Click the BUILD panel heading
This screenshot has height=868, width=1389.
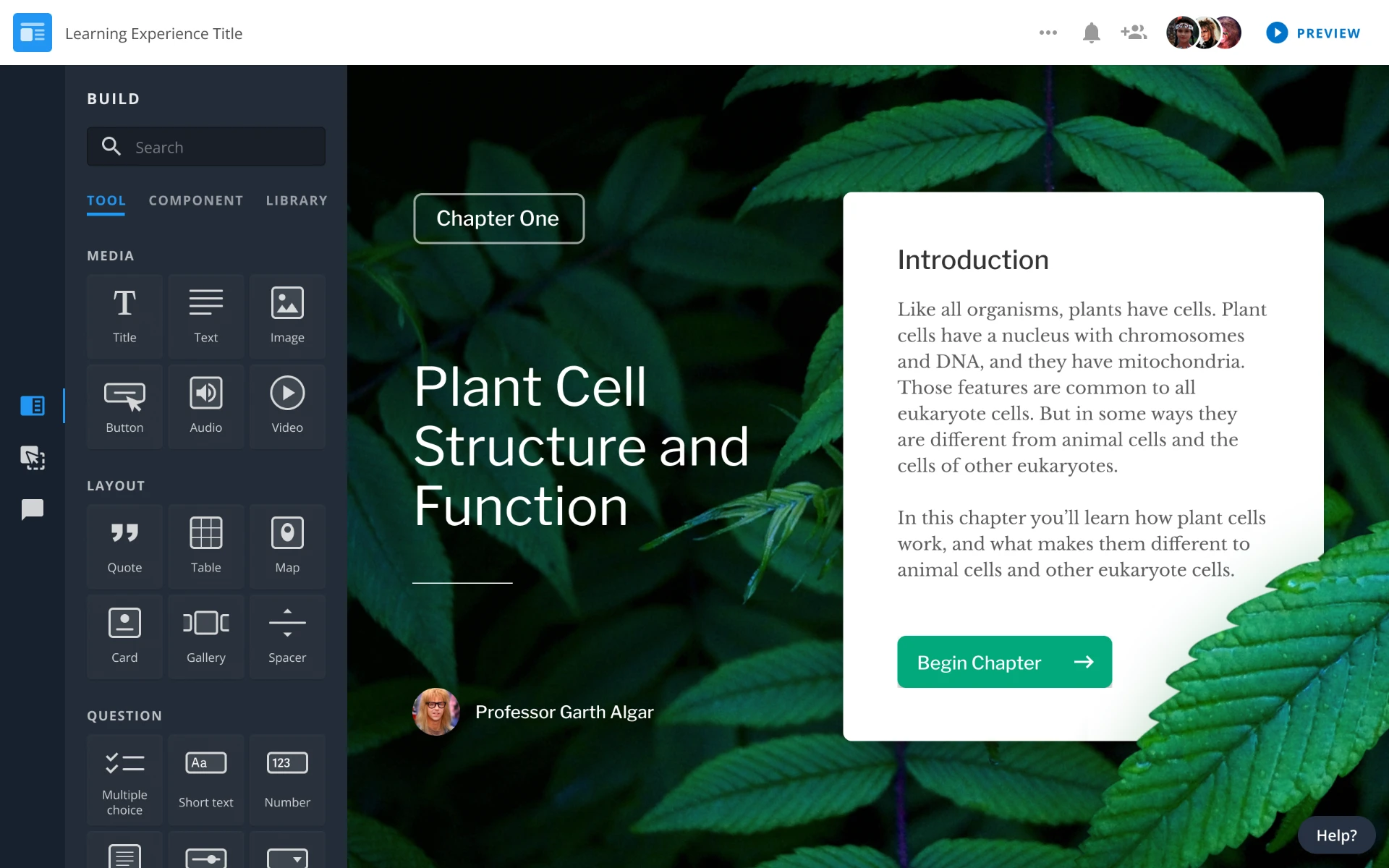(x=114, y=99)
